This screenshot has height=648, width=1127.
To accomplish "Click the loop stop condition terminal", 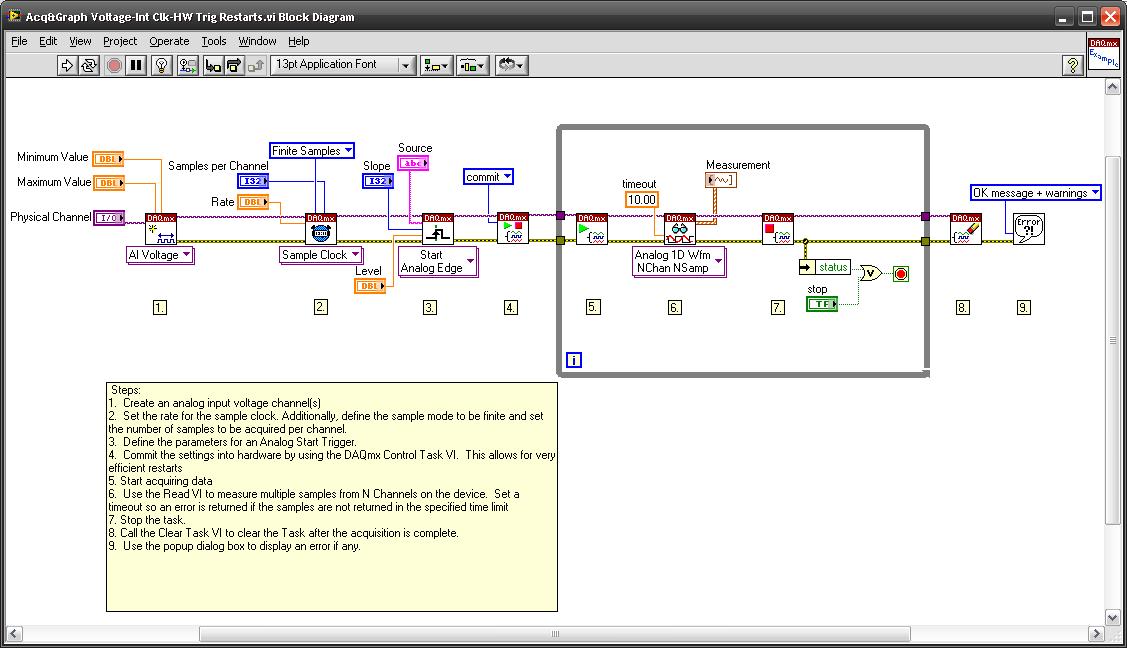I will (x=901, y=274).
